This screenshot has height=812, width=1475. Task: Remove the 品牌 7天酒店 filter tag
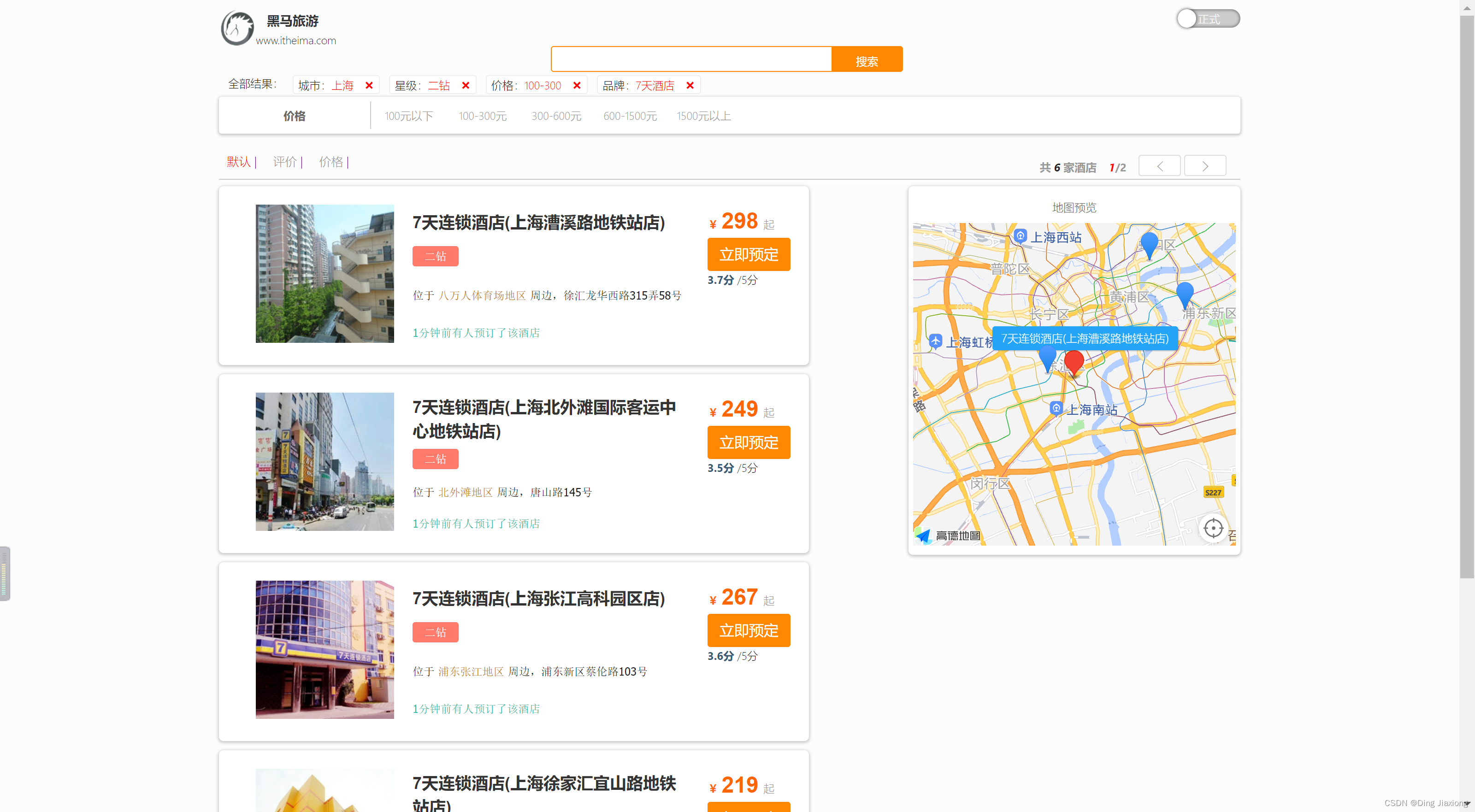pos(690,85)
